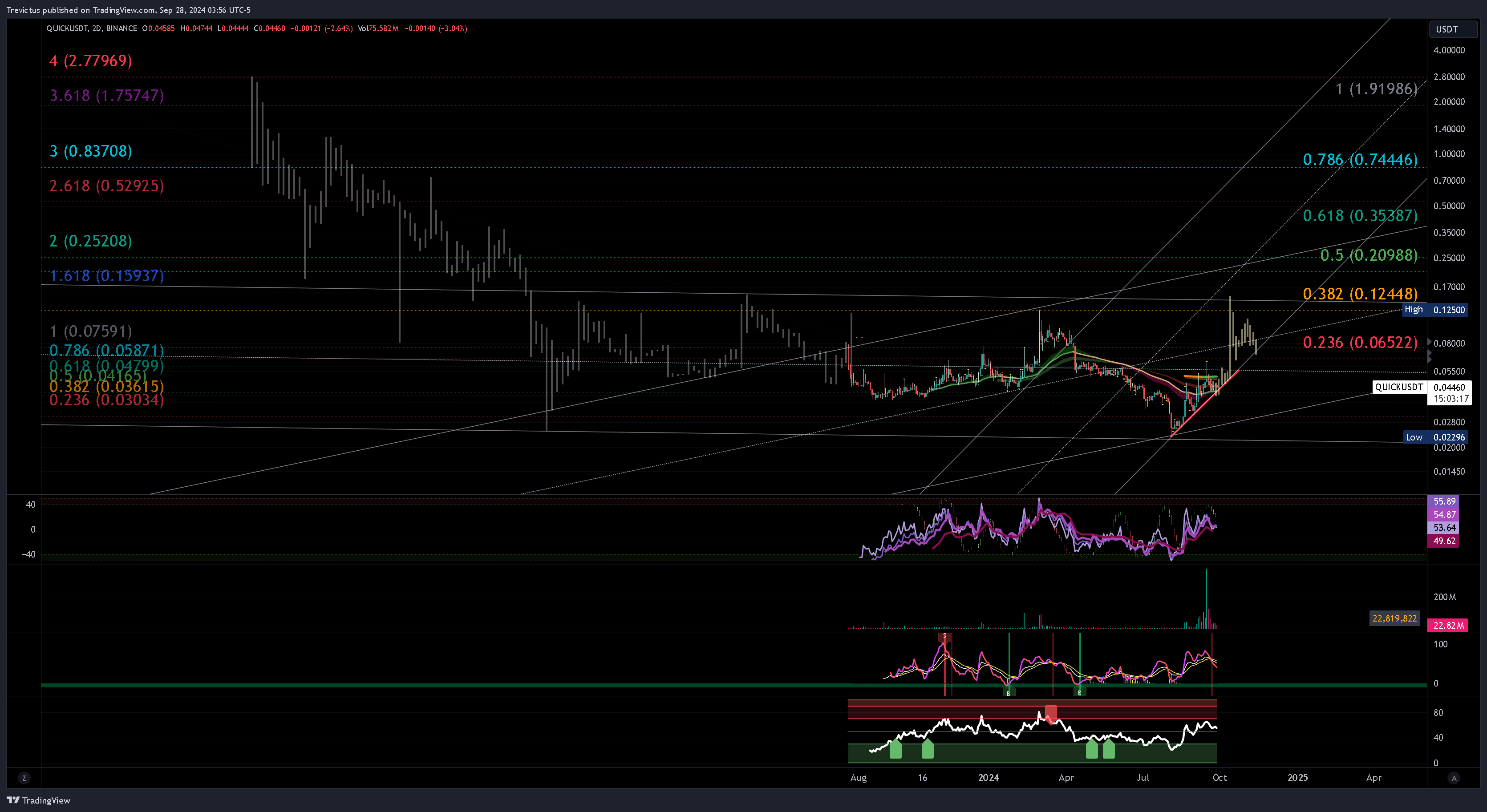The height and width of the screenshot is (812, 1487).
Task: Click the TradingView logo
Action: (38, 800)
